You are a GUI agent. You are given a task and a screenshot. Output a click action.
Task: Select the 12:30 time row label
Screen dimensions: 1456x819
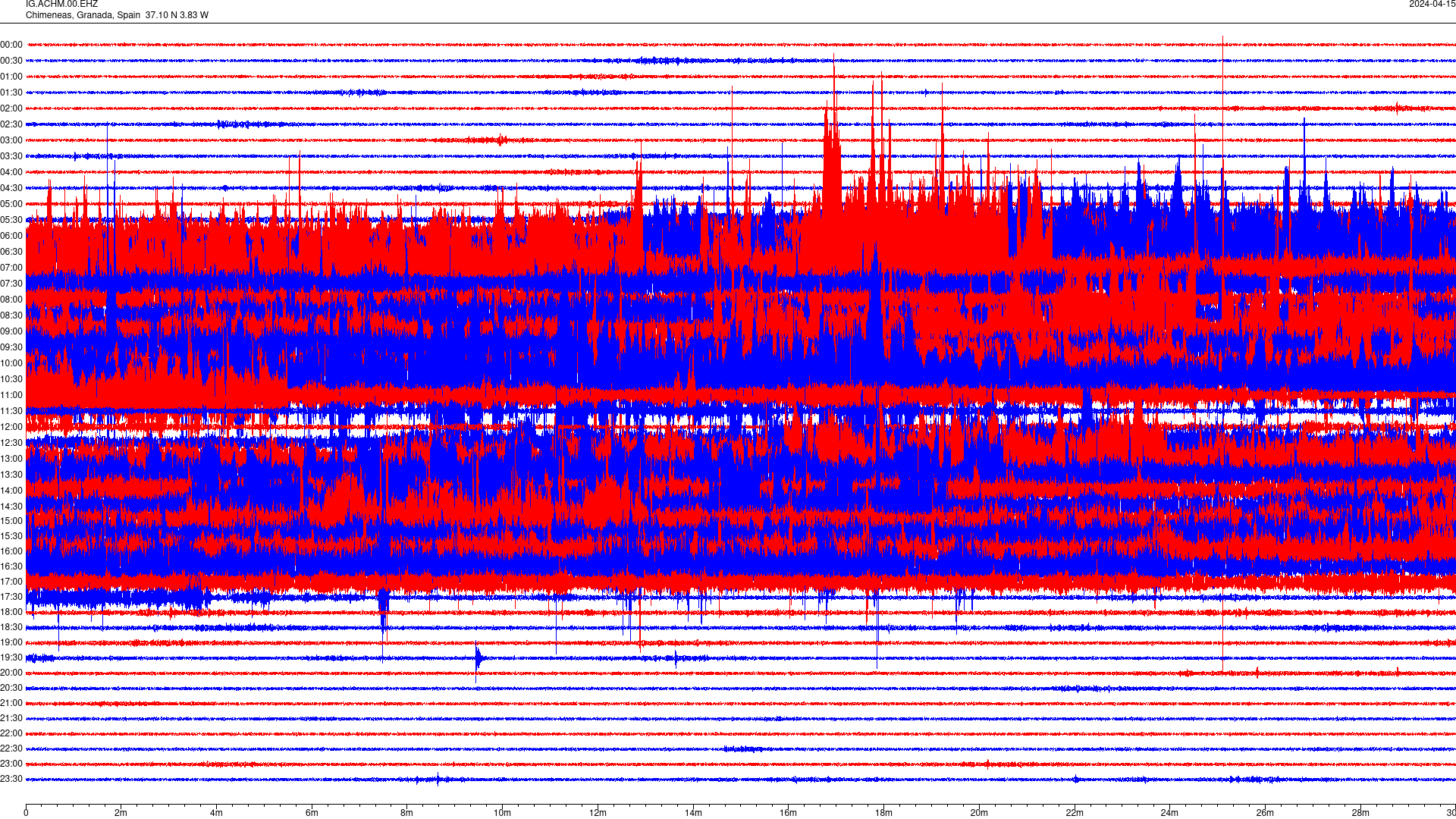pos(11,443)
